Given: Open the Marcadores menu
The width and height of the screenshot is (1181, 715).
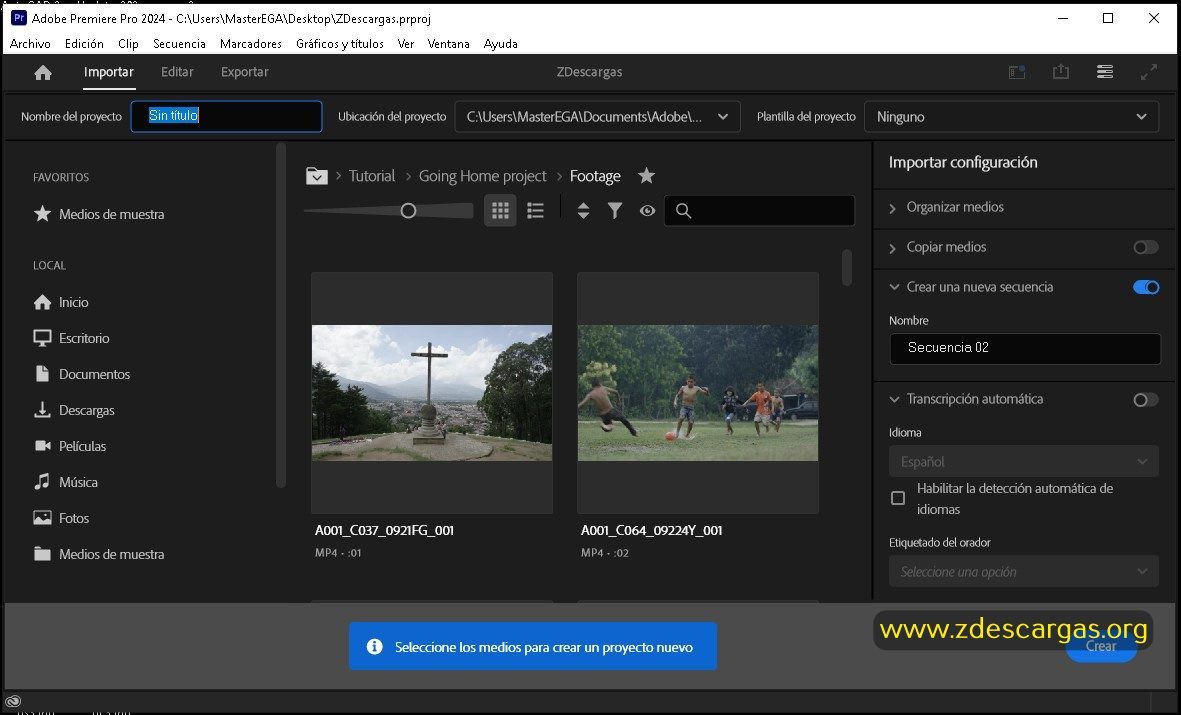Looking at the screenshot, I should click(x=251, y=44).
